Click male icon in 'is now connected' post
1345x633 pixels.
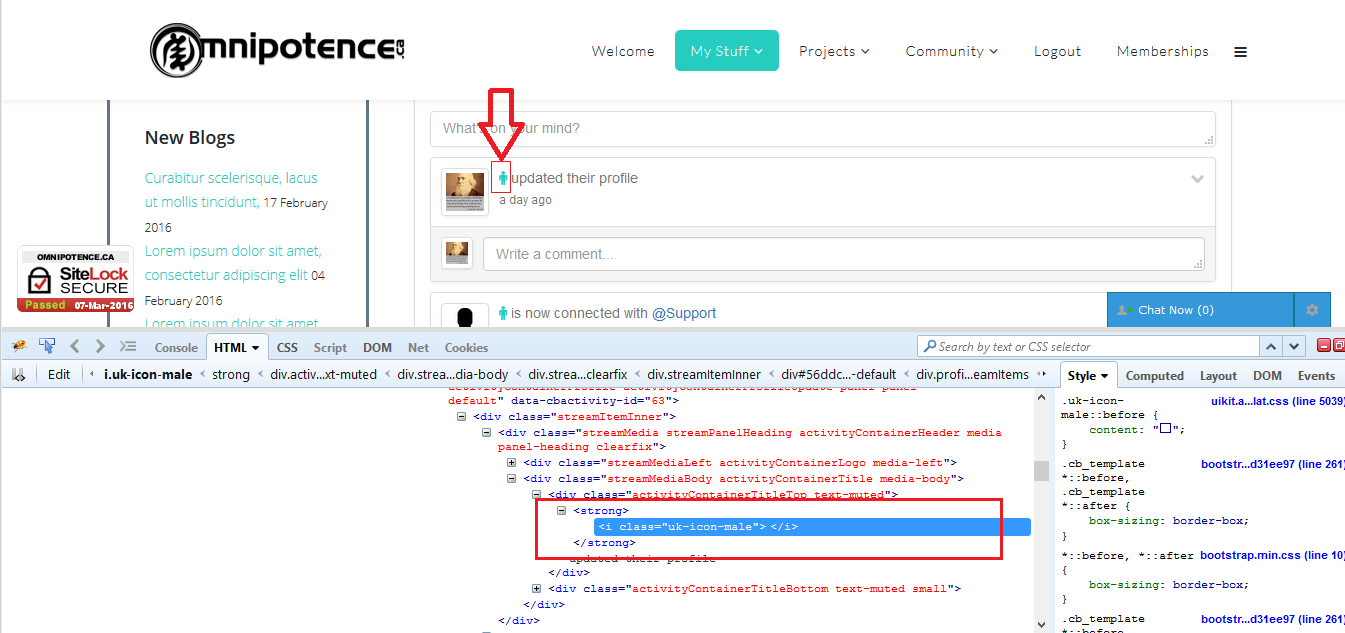click(503, 313)
